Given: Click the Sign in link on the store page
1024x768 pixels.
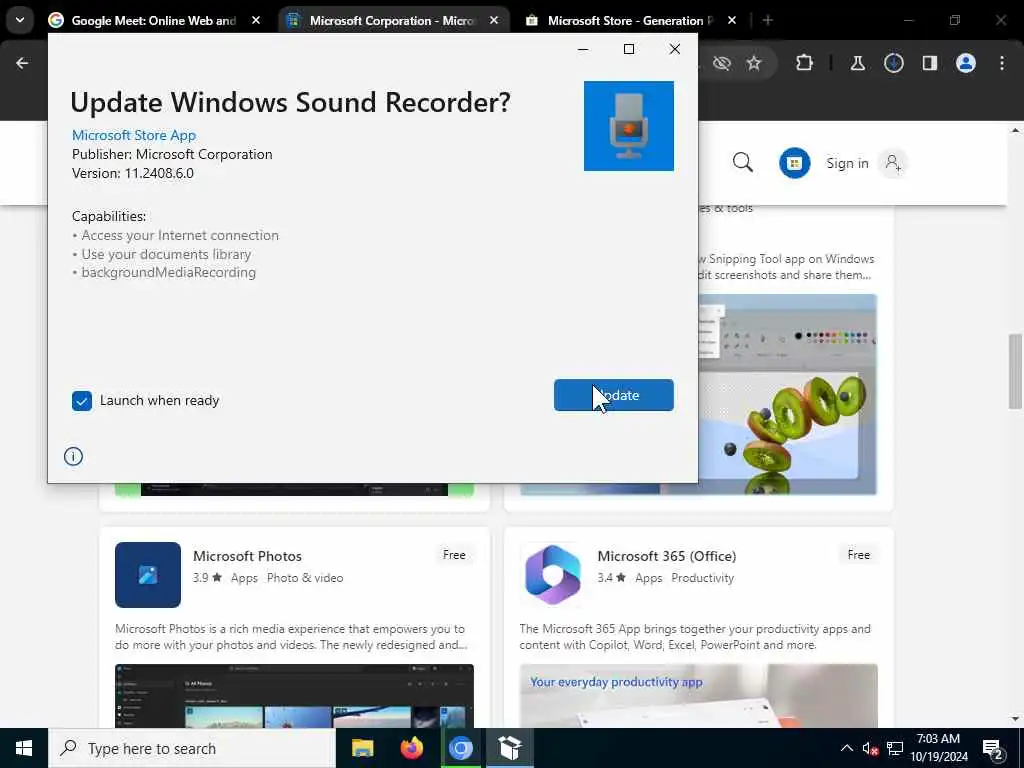Looking at the screenshot, I should [847, 163].
